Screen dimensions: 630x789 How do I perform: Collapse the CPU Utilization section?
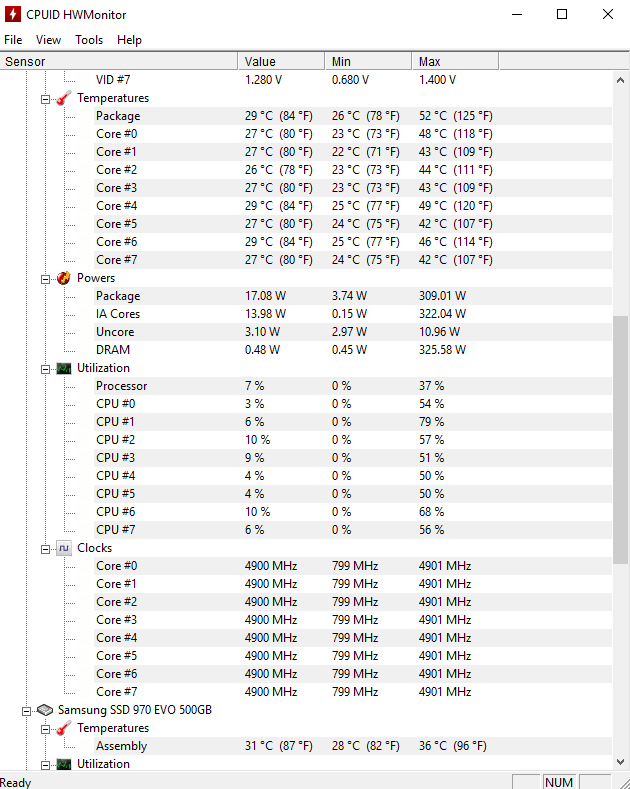coord(45,369)
